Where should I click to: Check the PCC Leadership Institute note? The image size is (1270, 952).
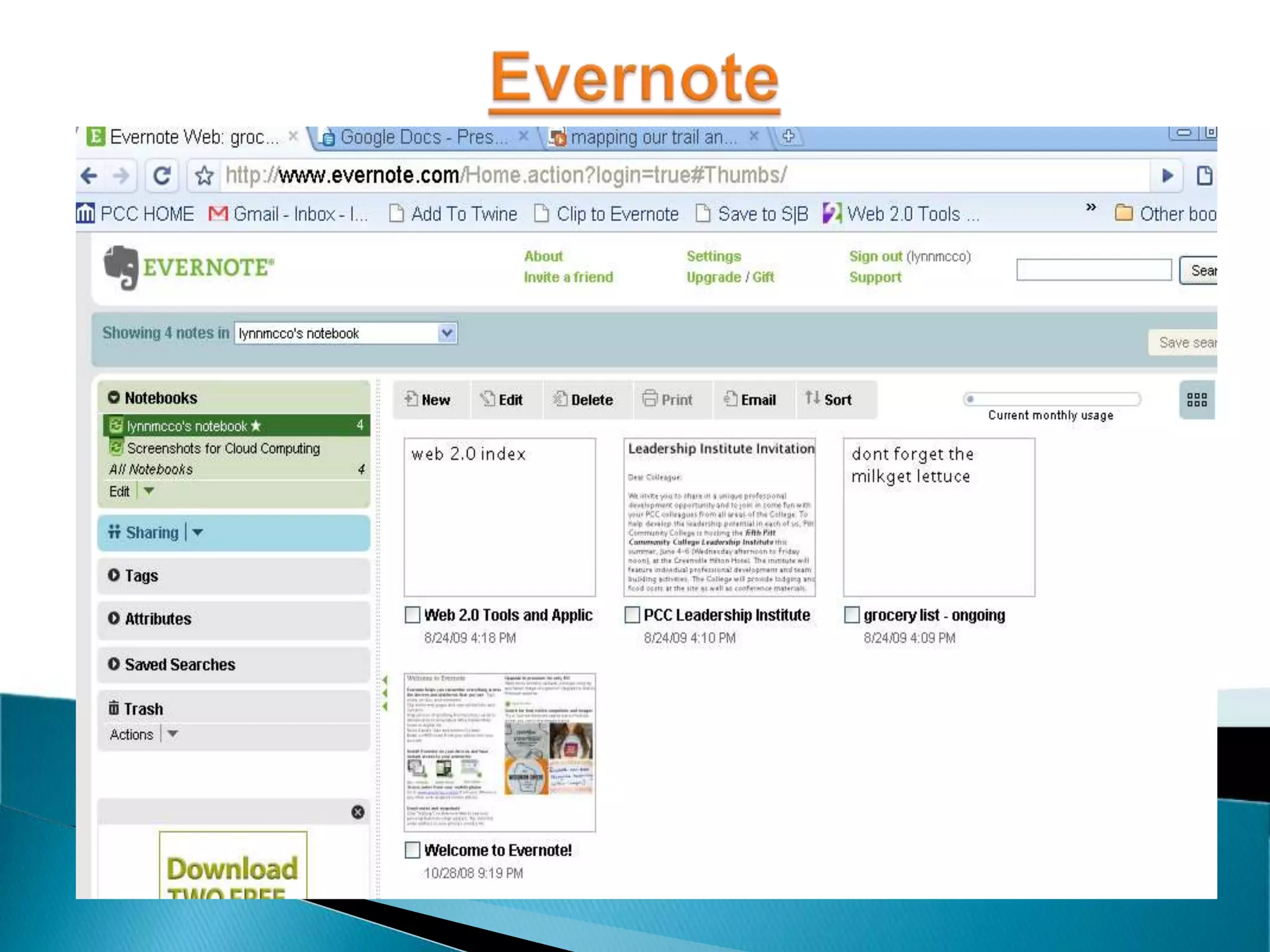[632, 615]
